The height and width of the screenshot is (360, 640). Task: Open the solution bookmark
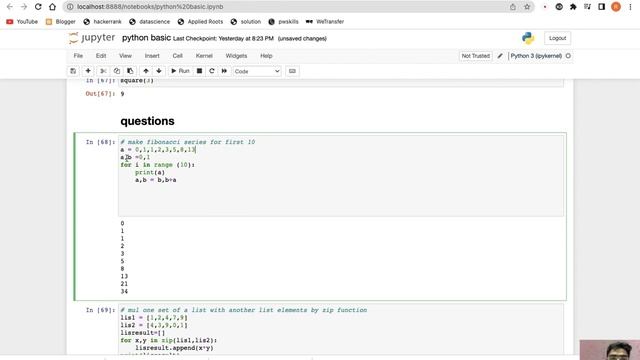tap(246, 22)
